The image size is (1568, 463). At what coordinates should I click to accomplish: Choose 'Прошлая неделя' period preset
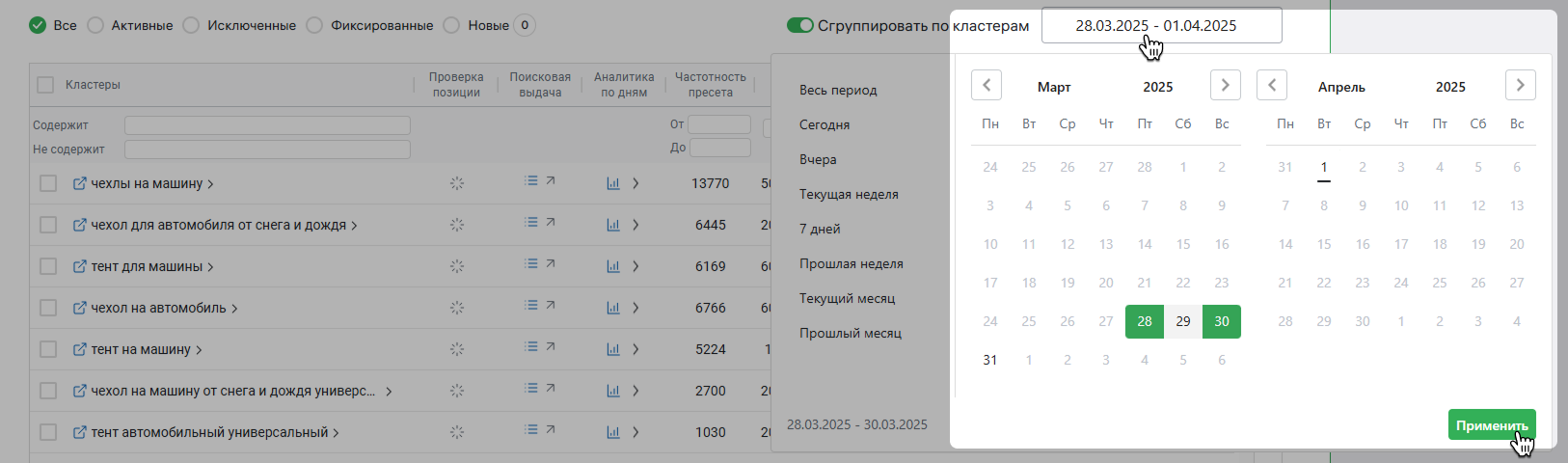tap(851, 263)
